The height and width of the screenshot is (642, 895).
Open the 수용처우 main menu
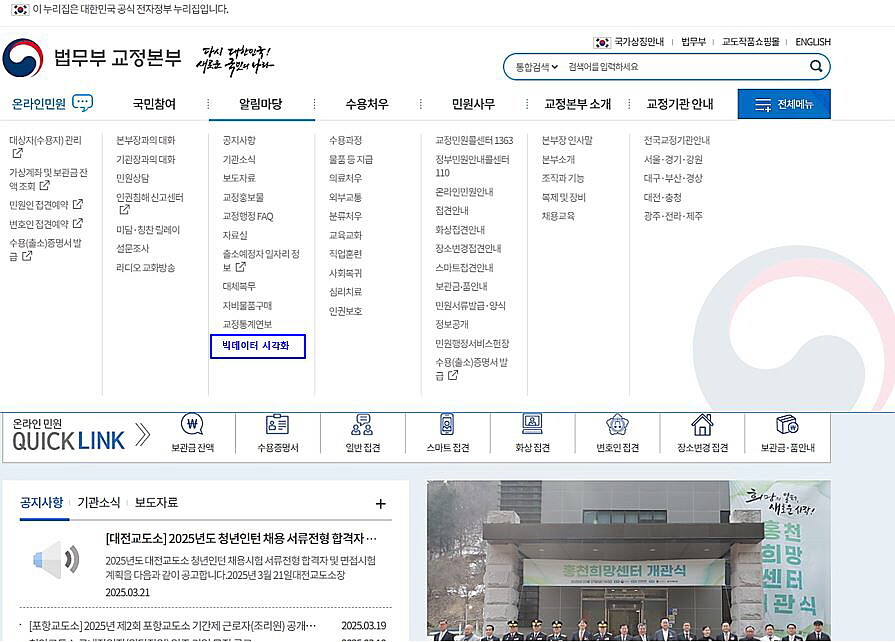[367, 104]
